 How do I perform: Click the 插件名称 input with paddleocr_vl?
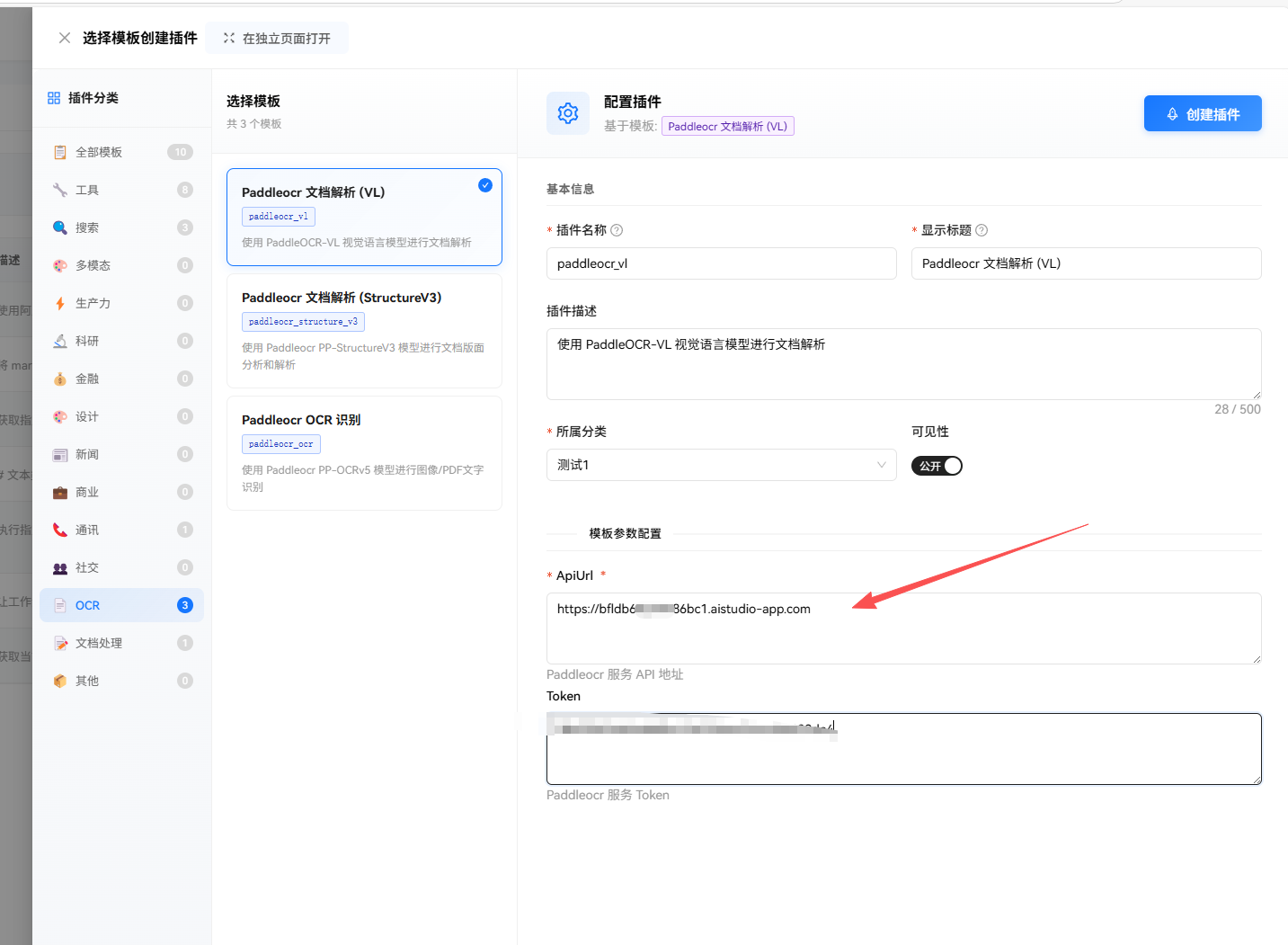pyautogui.click(x=721, y=263)
